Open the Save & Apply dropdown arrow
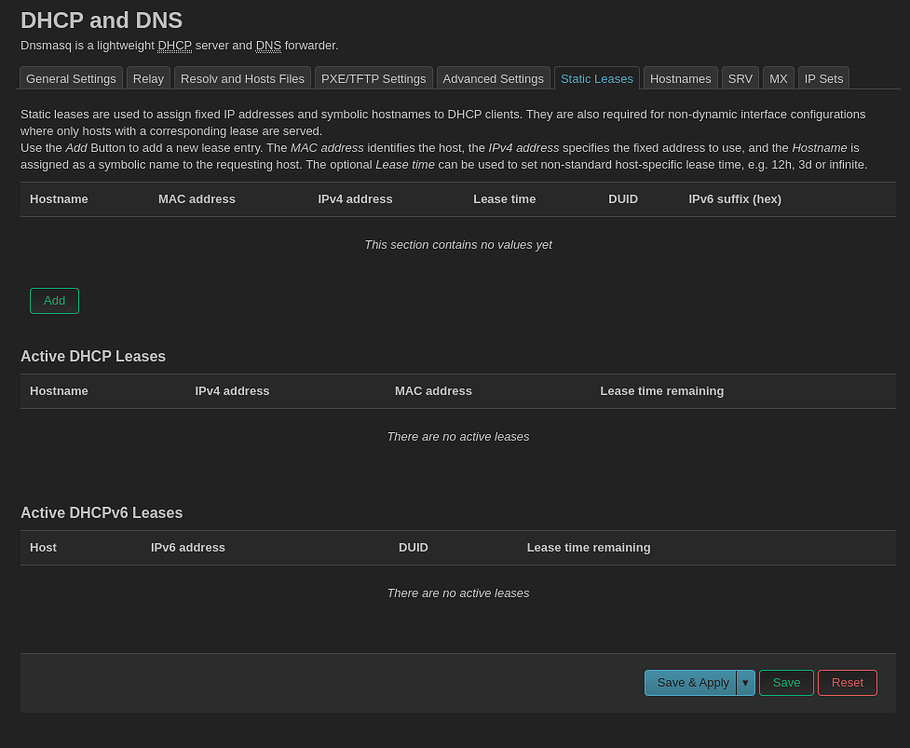The image size is (910, 748). 745,682
